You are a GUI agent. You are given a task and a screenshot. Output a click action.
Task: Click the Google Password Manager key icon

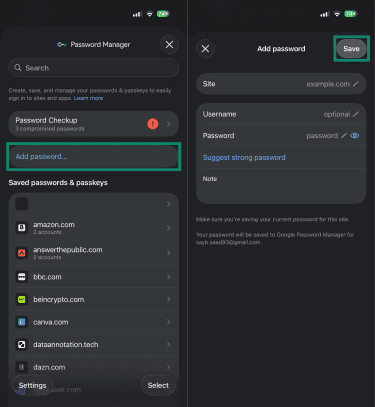click(62, 45)
